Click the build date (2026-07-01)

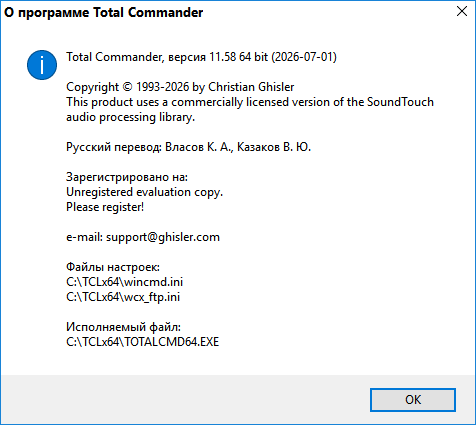304,57
